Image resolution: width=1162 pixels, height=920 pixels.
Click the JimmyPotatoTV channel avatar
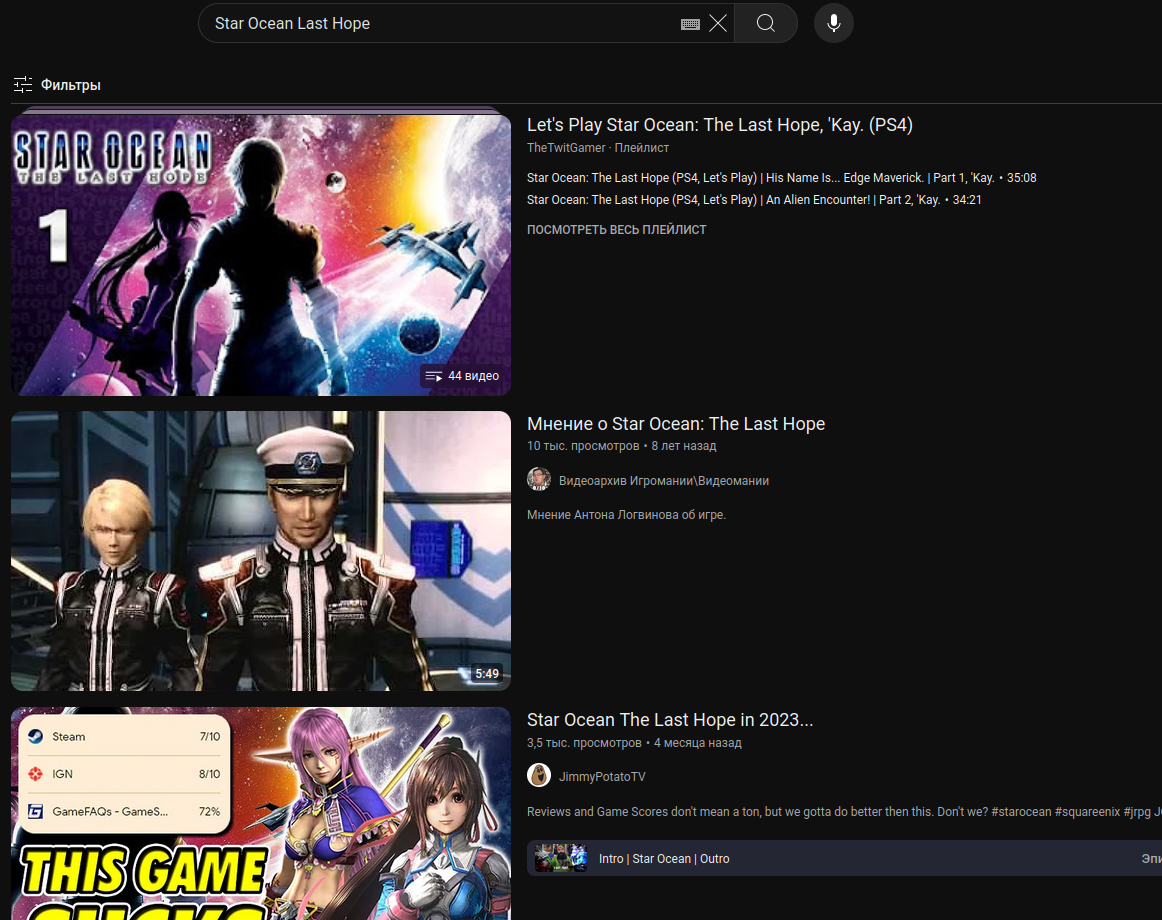point(539,775)
